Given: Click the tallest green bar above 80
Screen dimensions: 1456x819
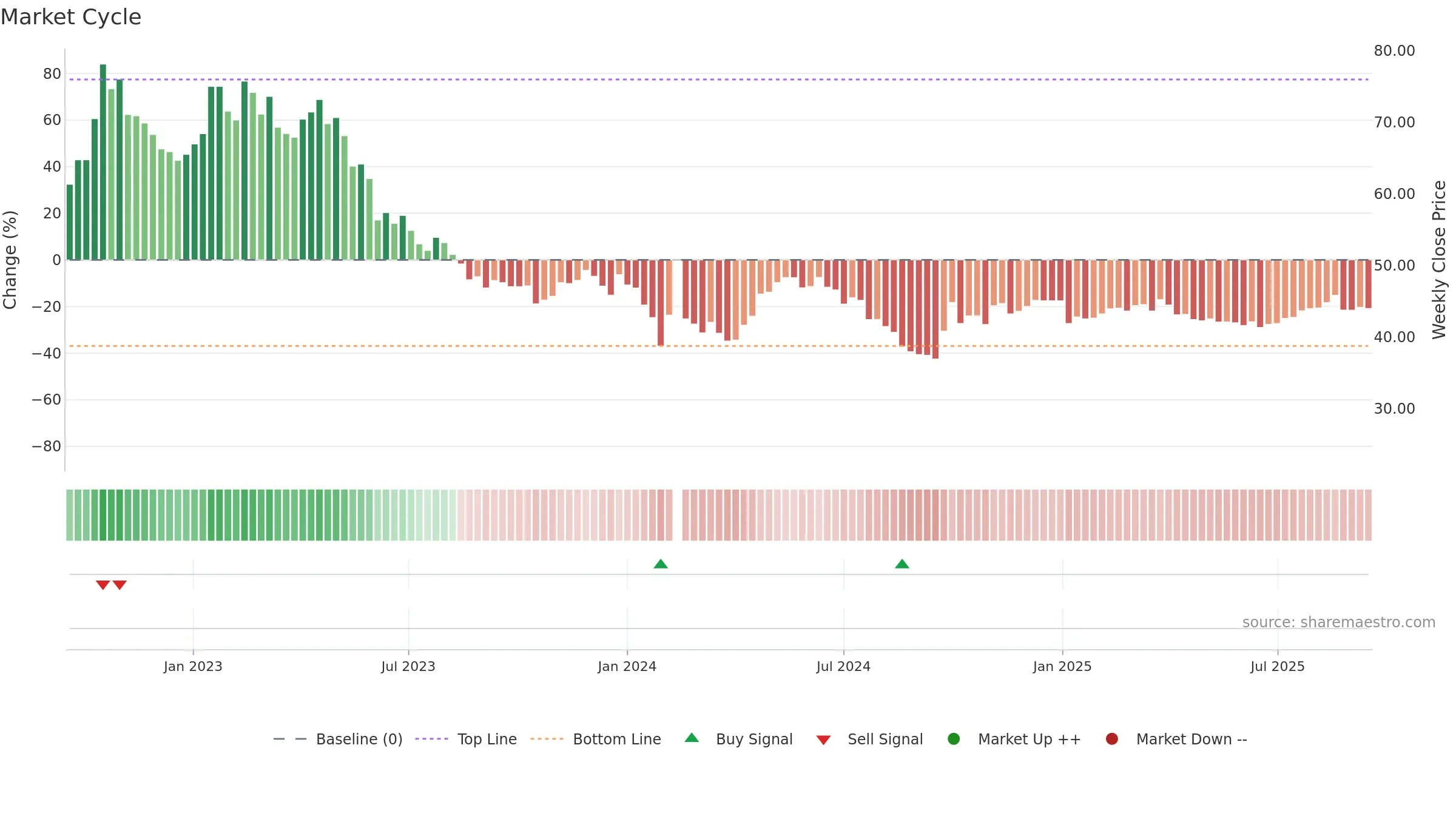Looking at the screenshot, I should [x=103, y=162].
